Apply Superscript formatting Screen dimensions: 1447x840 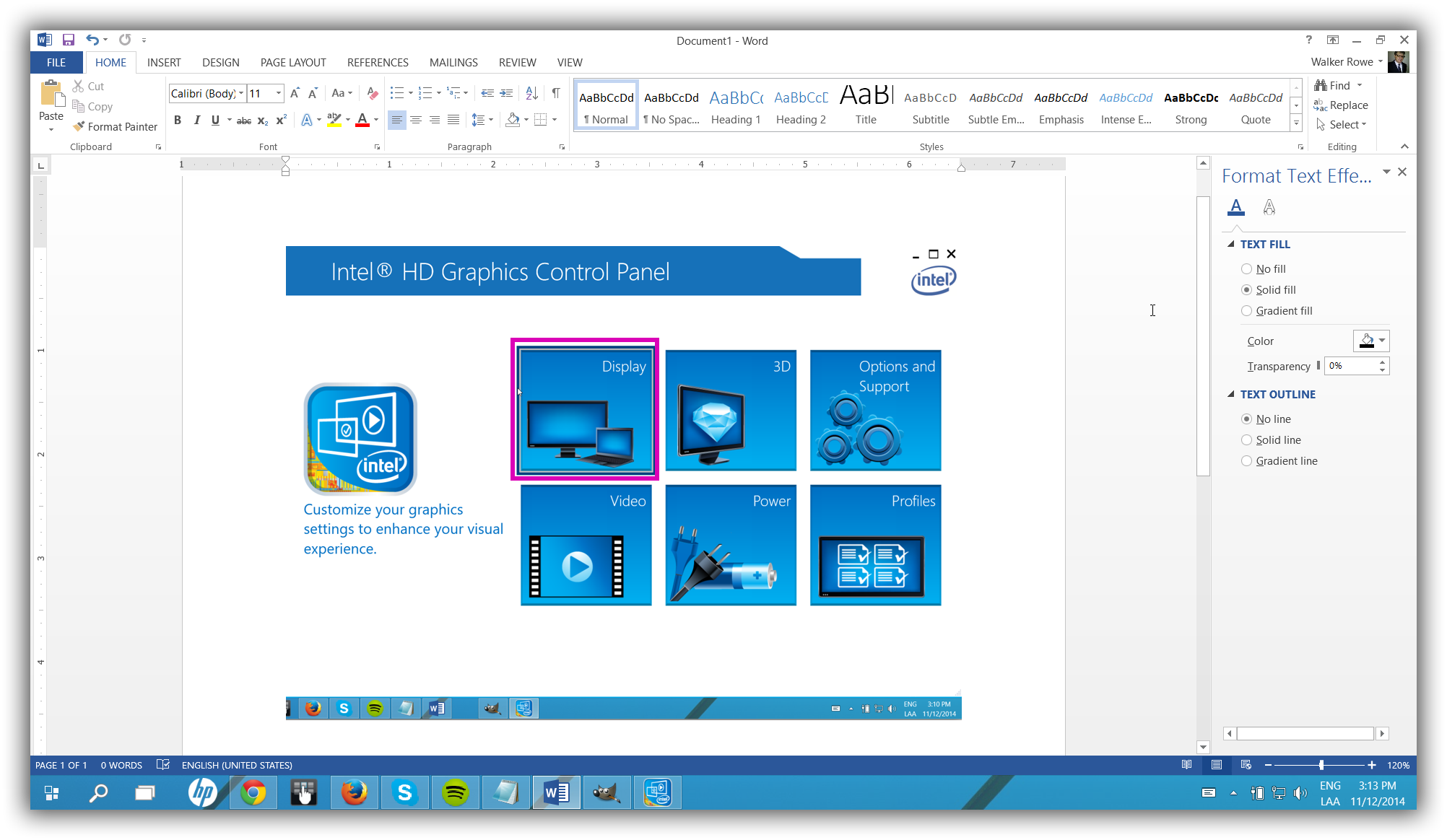click(x=281, y=120)
